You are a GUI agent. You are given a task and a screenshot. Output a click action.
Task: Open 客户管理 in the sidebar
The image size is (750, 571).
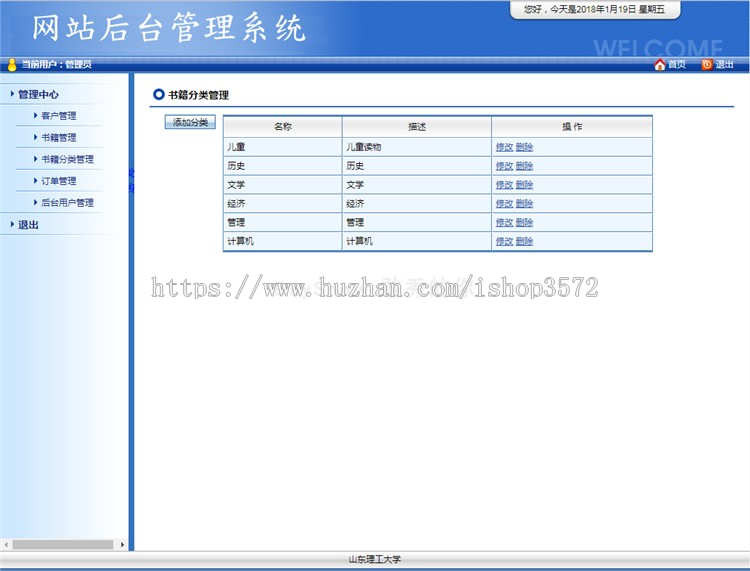point(58,116)
